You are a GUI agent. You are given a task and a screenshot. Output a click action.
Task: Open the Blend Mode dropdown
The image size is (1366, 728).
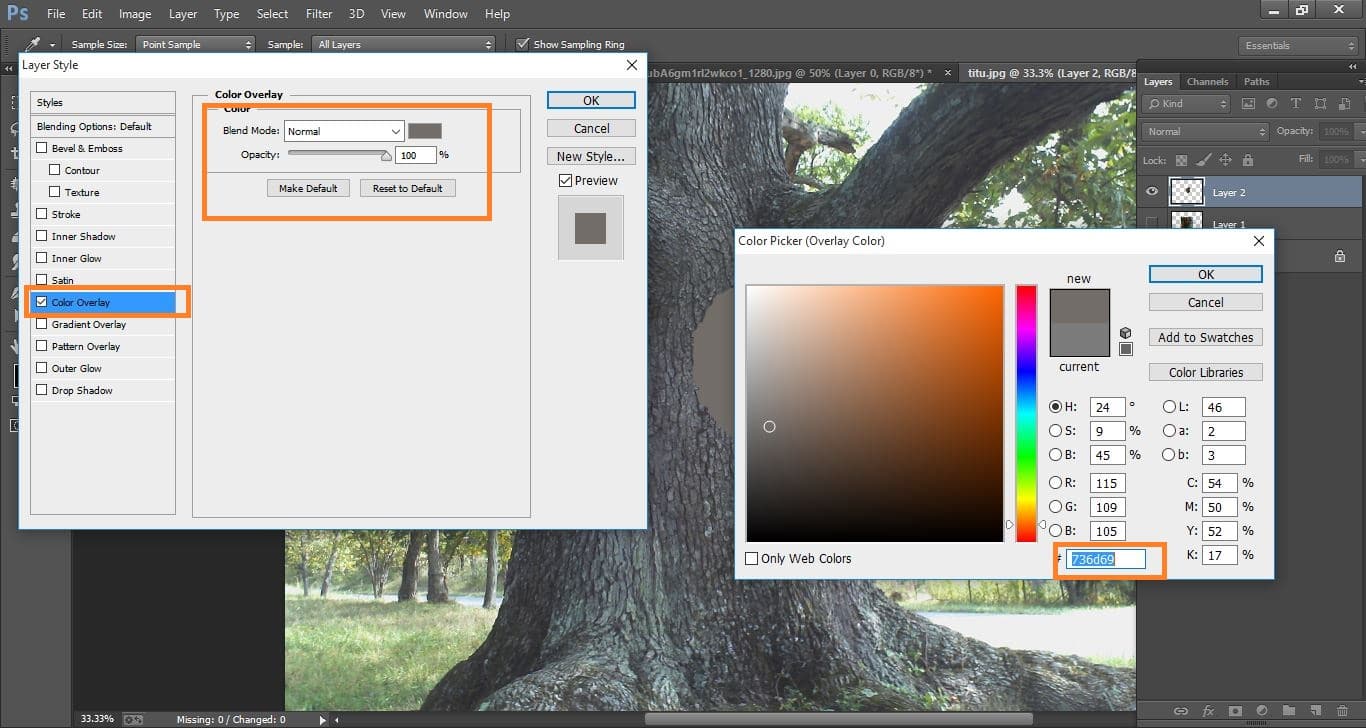point(344,131)
